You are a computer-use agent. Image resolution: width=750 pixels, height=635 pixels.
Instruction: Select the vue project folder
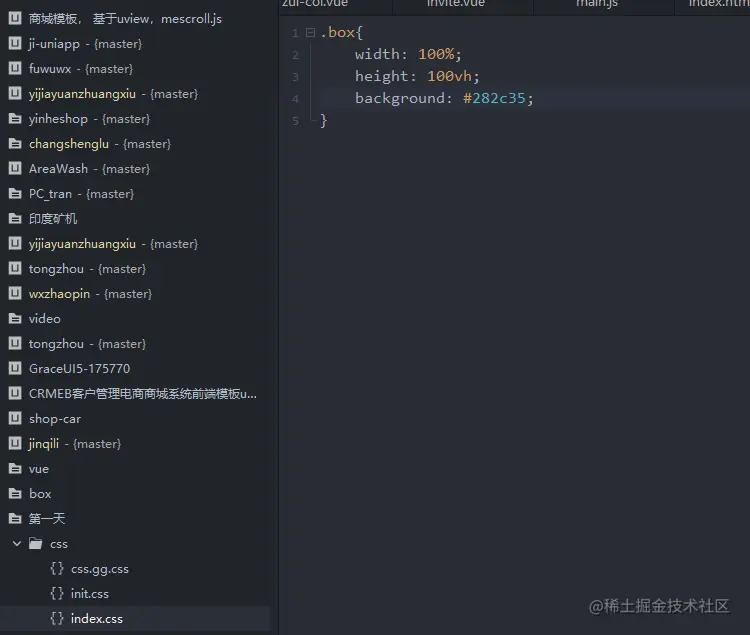tap(39, 469)
